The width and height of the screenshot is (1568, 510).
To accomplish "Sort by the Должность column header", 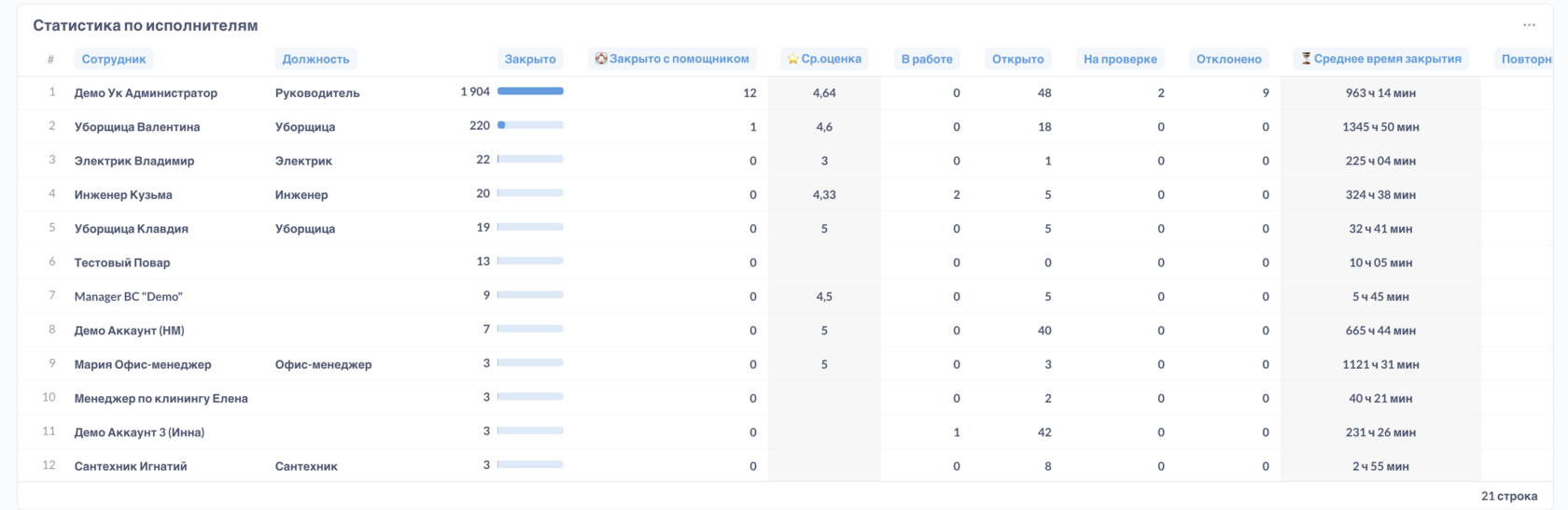I will click(x=315, y=59).
